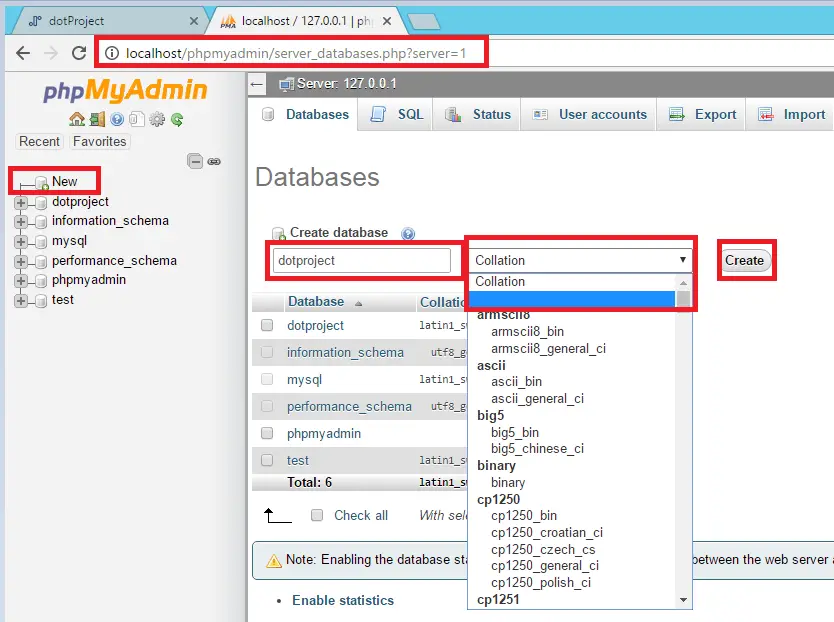Open the phpmyadmin database link in table
Screen dimensions: 834x622
[324, 434]
